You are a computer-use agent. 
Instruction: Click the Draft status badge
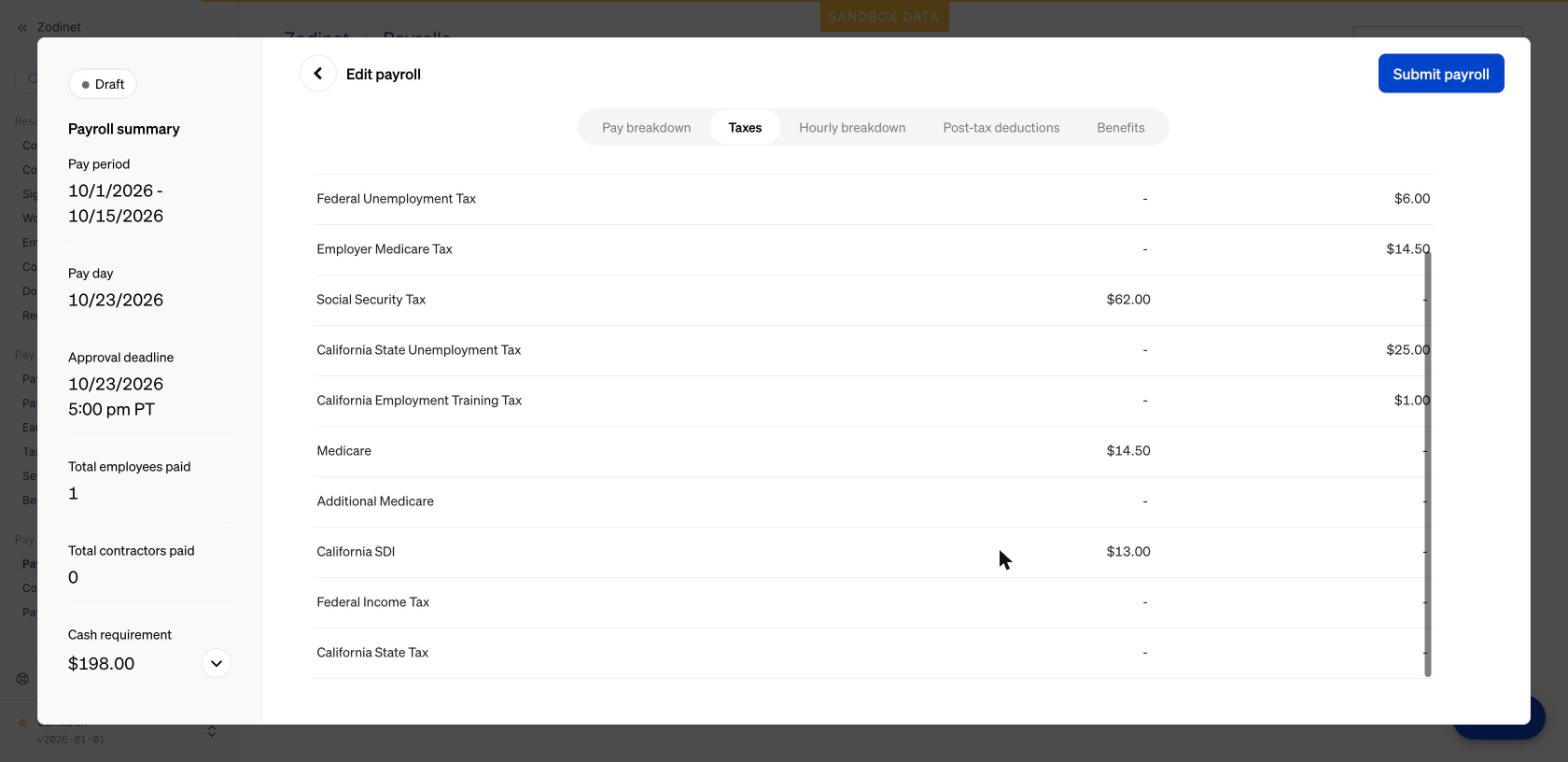click(x=102, y=84)
